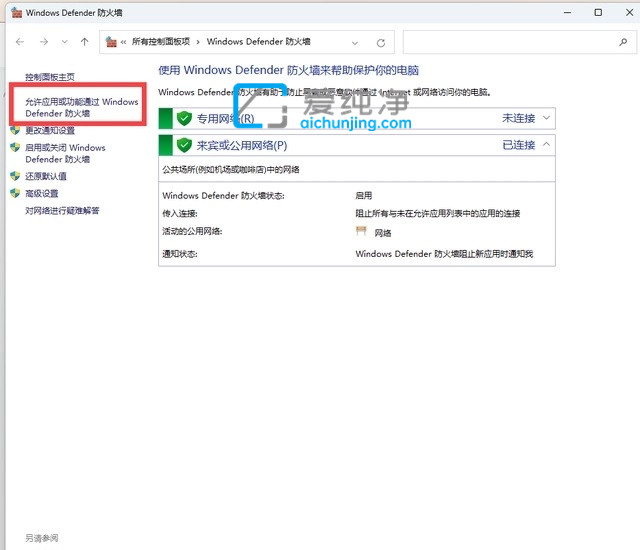This screenshot has width=640, height=550.
Task: Open 启用或关闭 Windows Defender 防火墙 link
Action: coord(65,153)
